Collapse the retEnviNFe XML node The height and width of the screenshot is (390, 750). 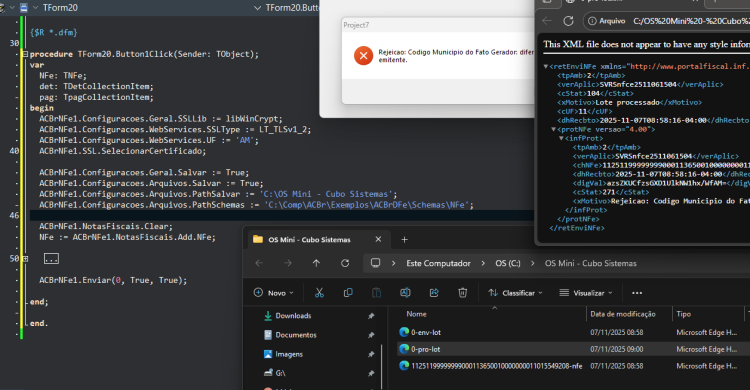click(546, 67)
